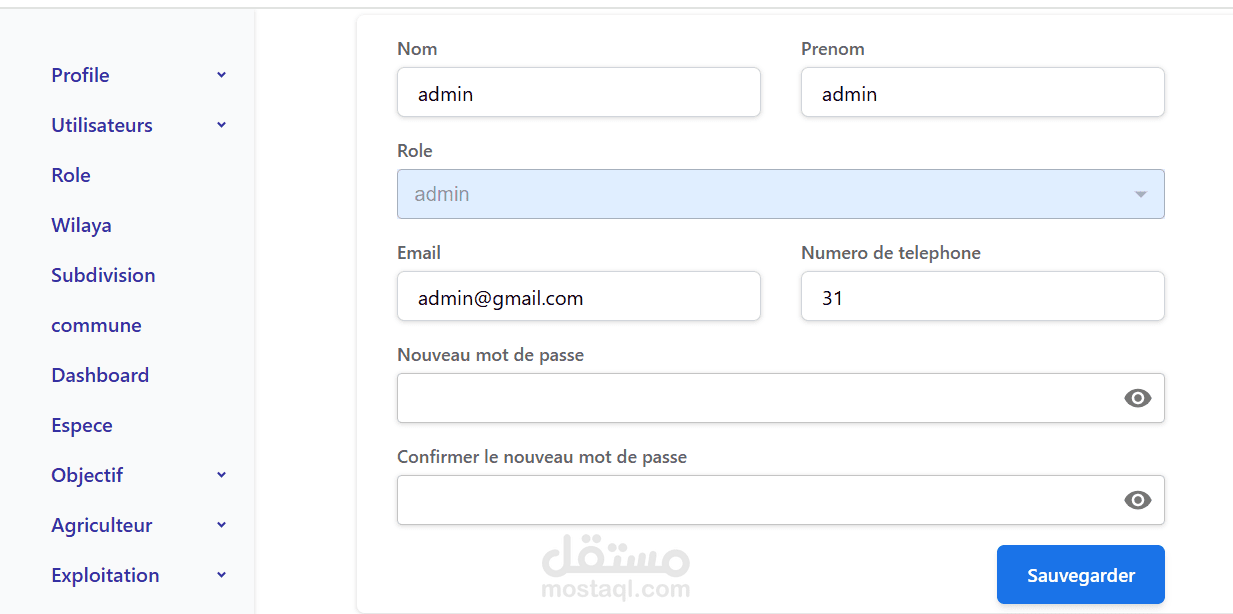Viewport: 1233px width, 614px height.
Task: Expand the Utilisateurs submenu chevron
Action: pos(221,125)
